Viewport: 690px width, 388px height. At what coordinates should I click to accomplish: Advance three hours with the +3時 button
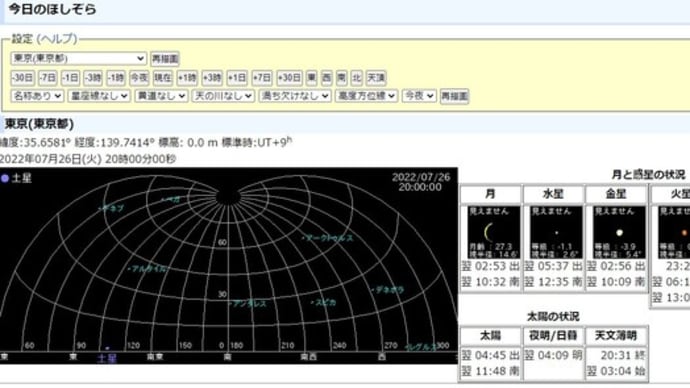(x=212, y=78)
